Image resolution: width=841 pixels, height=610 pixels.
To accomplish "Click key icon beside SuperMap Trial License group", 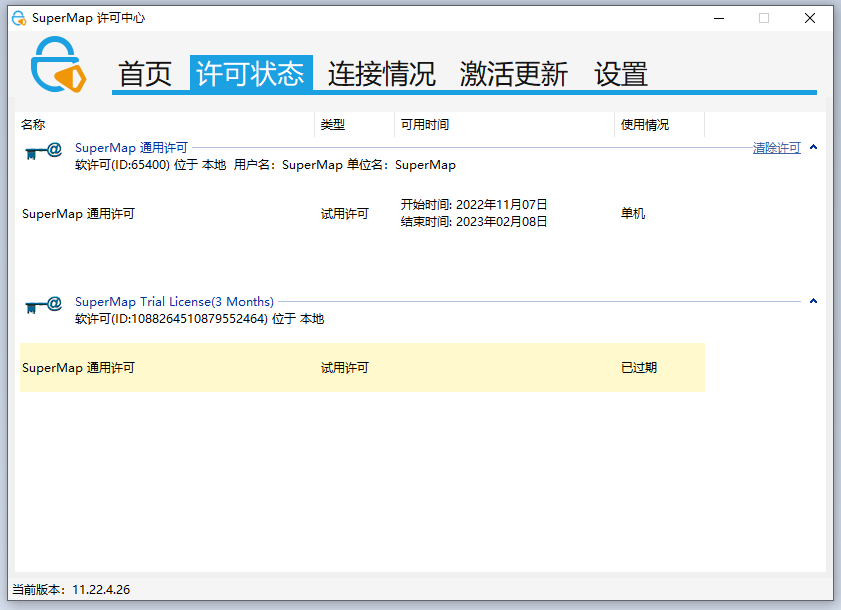I will pos(43,305).
